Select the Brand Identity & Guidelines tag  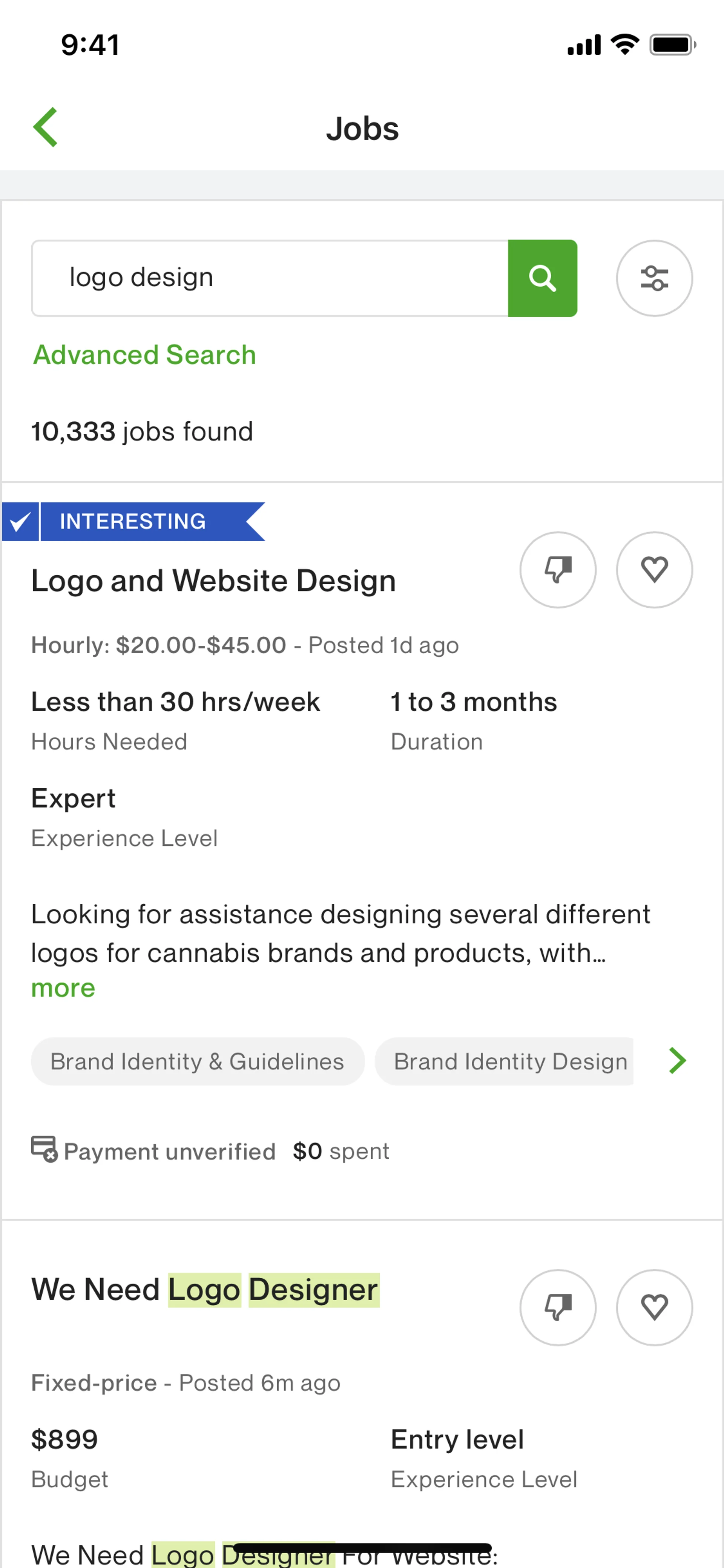tap(197, 1061)
